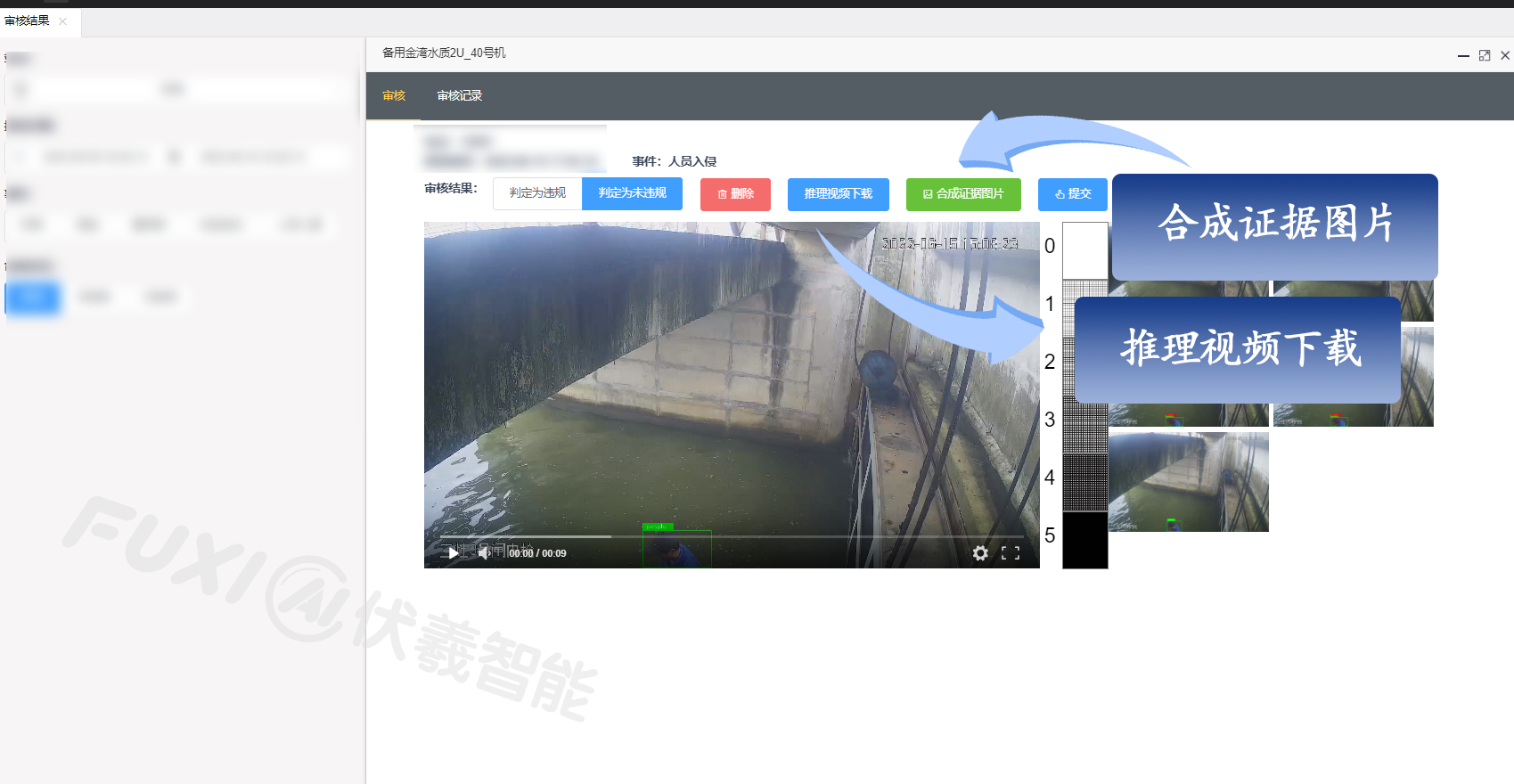Click the green 合成证据图片 button
The height and width of the screenshot is (784, 1514).
tap(963, 194)
